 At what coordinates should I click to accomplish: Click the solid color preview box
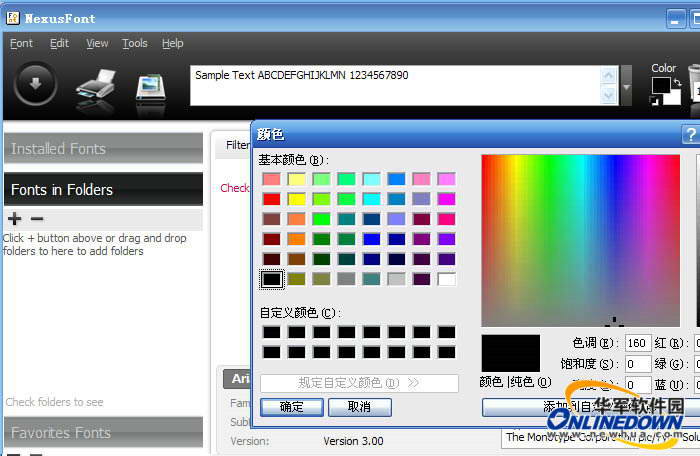click(511, 353)
